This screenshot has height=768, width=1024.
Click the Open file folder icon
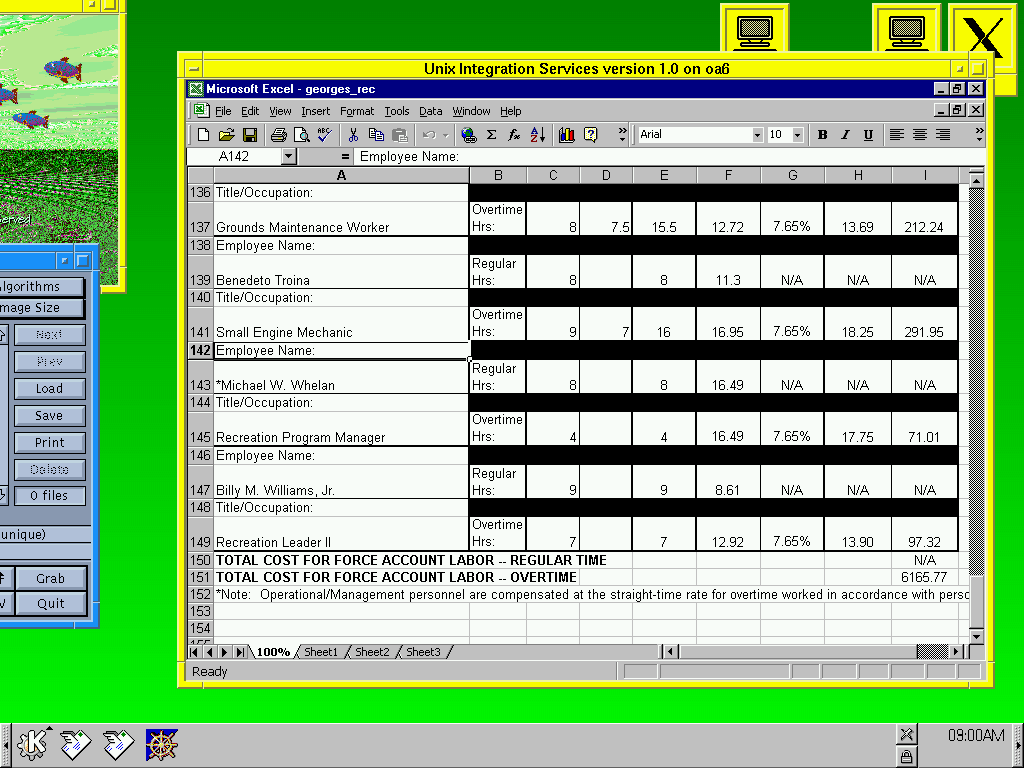(227, 135)
